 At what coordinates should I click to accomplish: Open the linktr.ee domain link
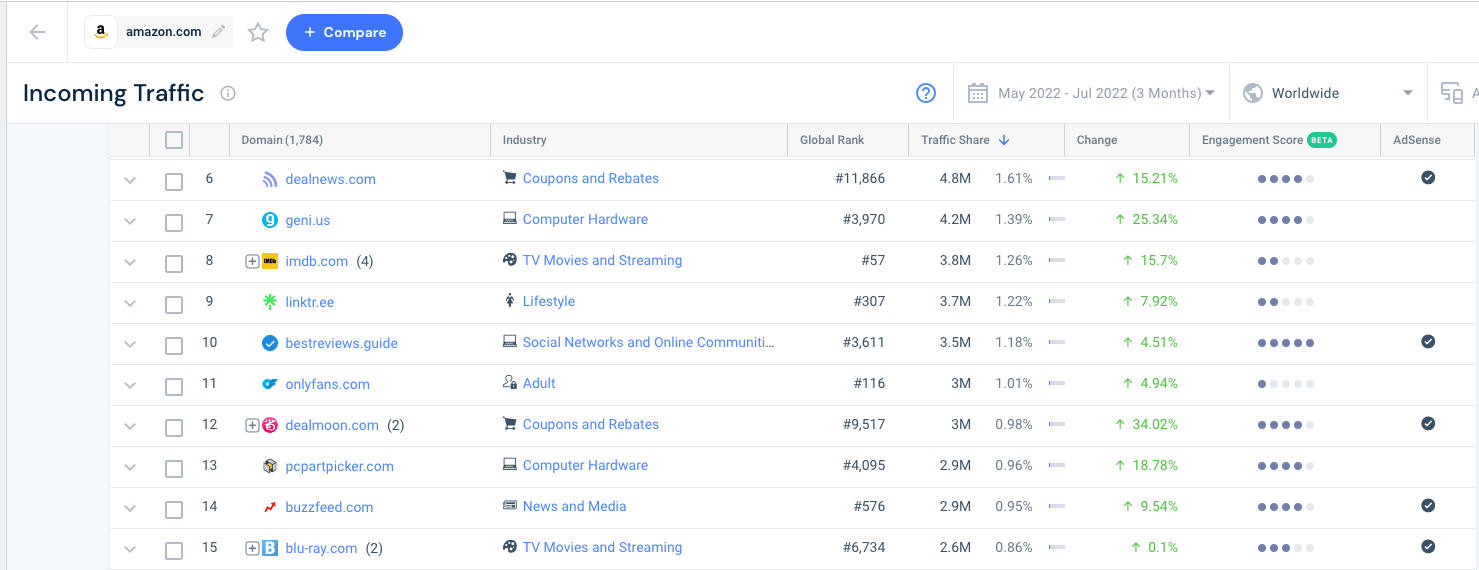[310, 302]
